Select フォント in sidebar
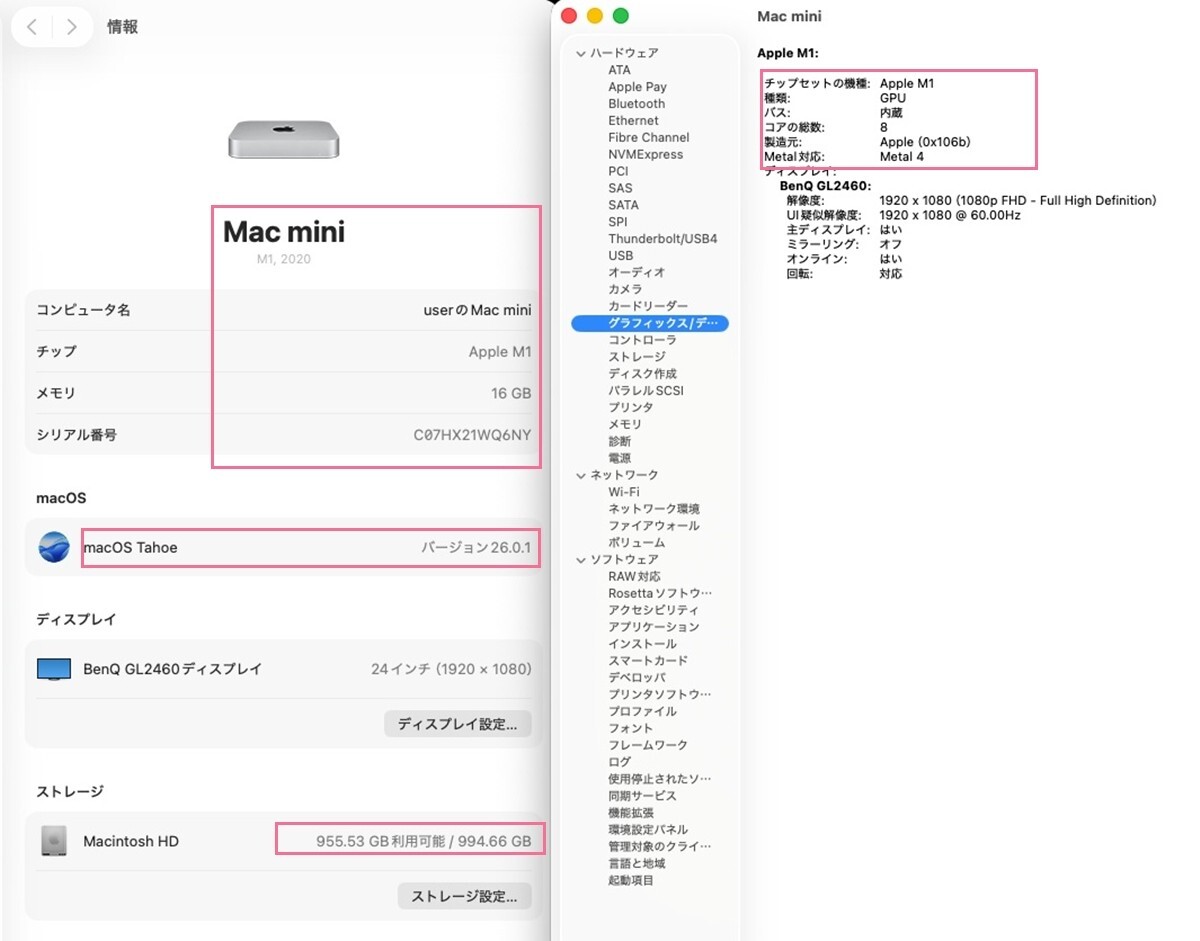The height and width of the screenshot is (941, 1200). tap(630, 729)
